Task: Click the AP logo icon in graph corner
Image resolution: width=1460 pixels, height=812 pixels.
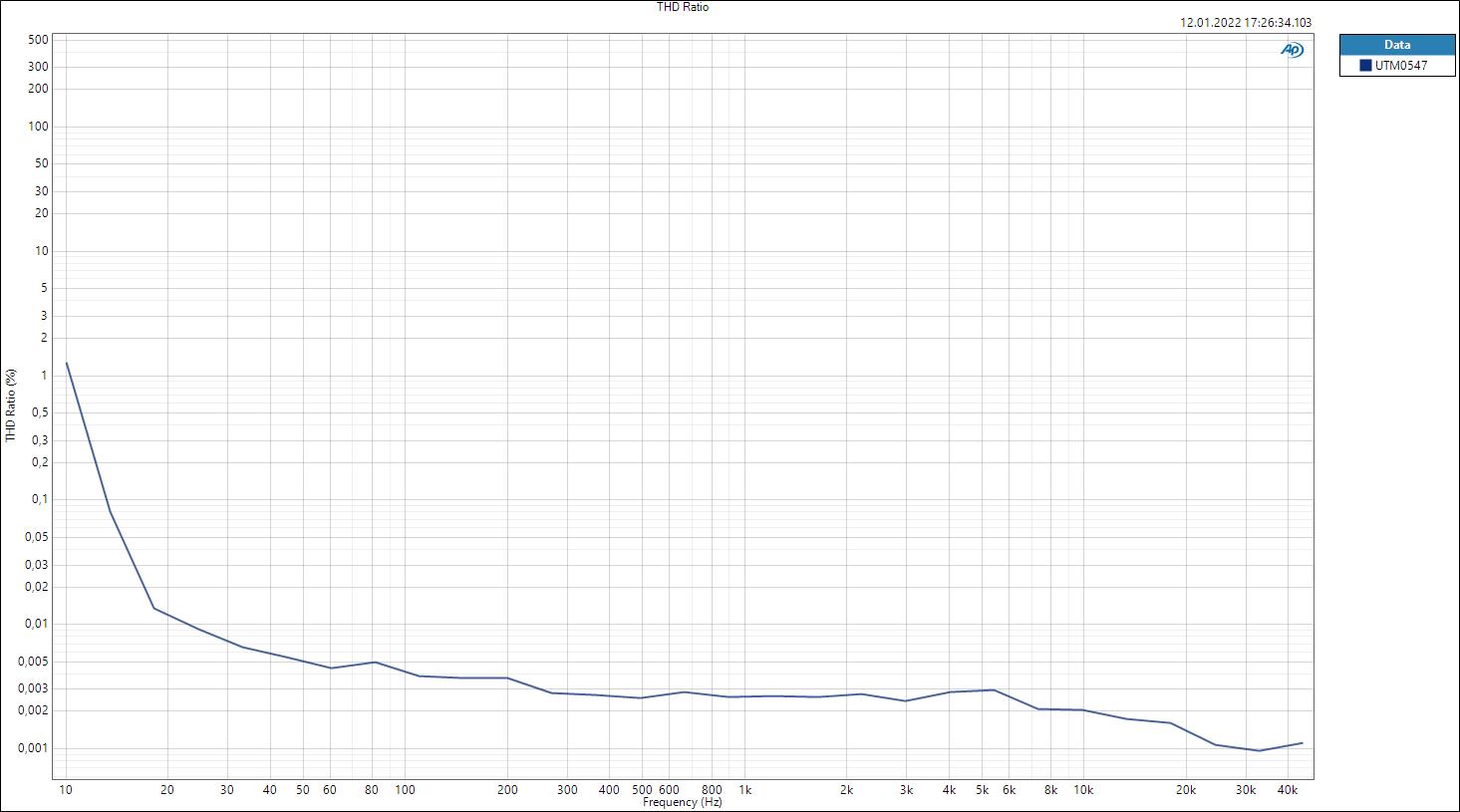Action: click(x=1292, y=50)
